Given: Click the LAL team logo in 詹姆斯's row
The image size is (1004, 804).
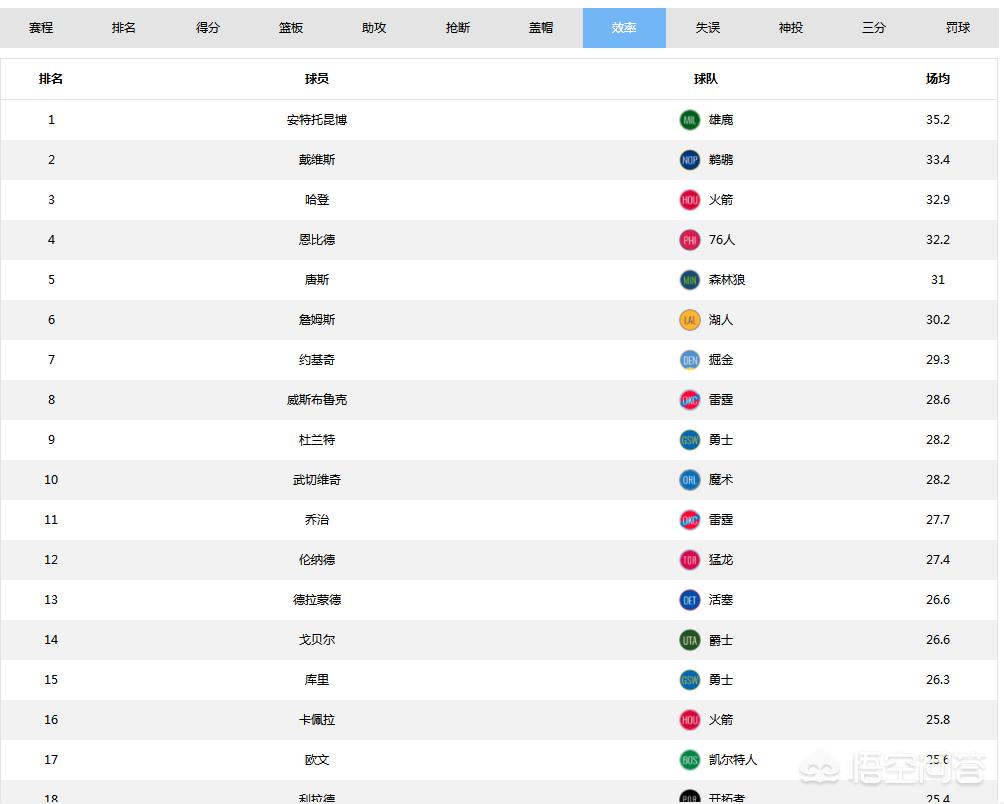Looking at the screenshot, I should pos(690,319).
